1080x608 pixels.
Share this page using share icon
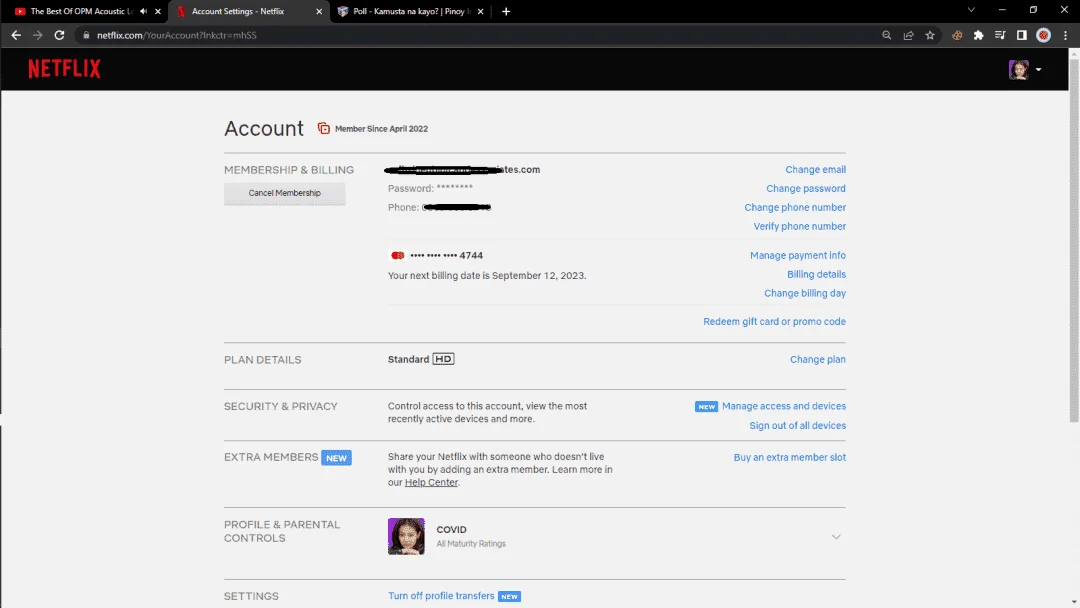tap(908, 35)
